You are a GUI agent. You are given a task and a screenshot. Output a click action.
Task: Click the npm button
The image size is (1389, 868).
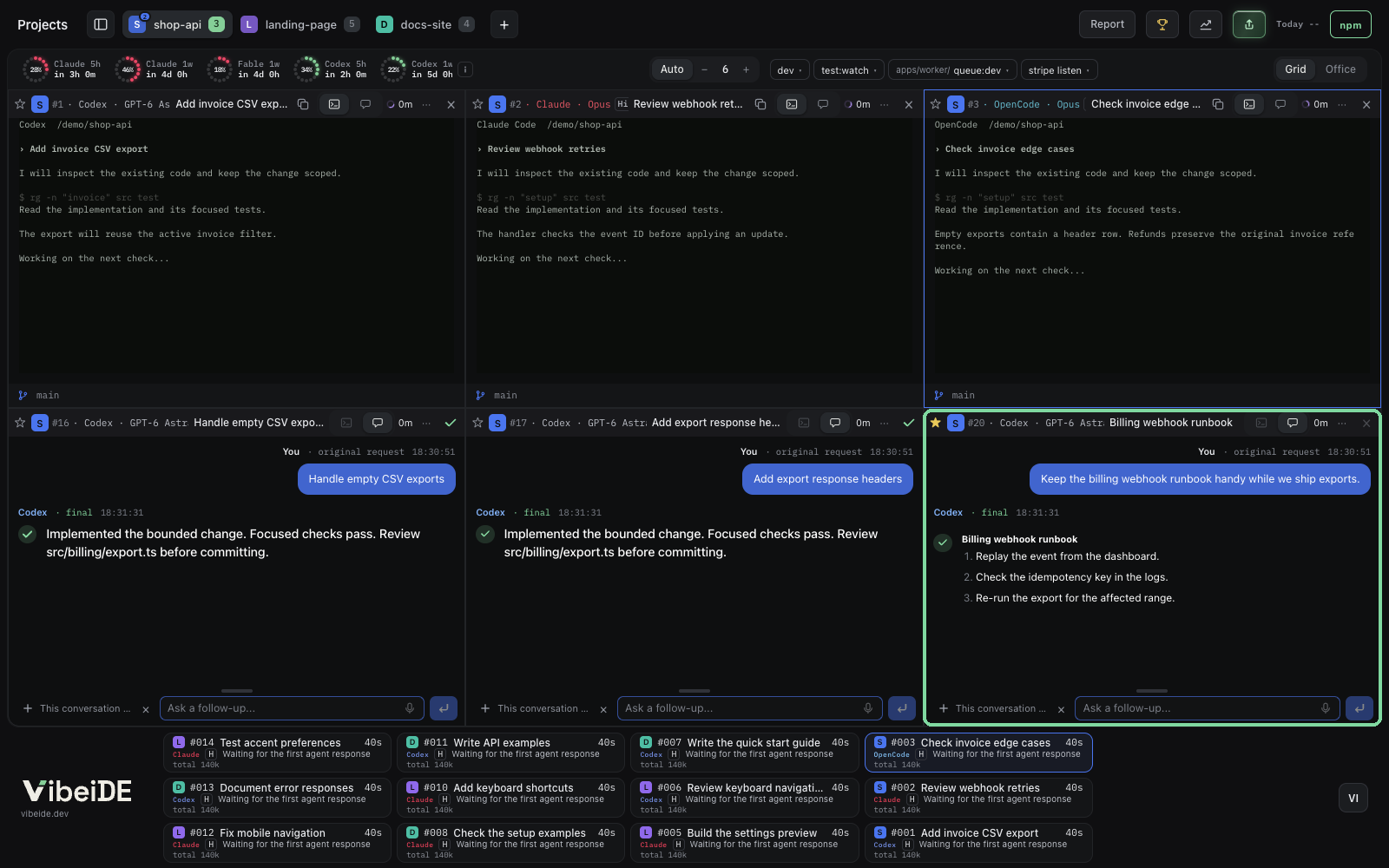(x=1350, y=24)
